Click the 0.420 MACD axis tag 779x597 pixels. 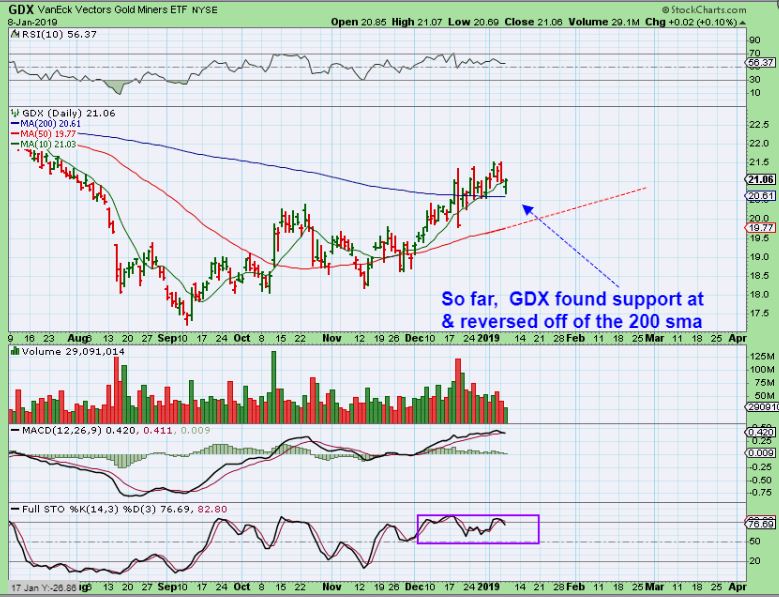[761, 433]
